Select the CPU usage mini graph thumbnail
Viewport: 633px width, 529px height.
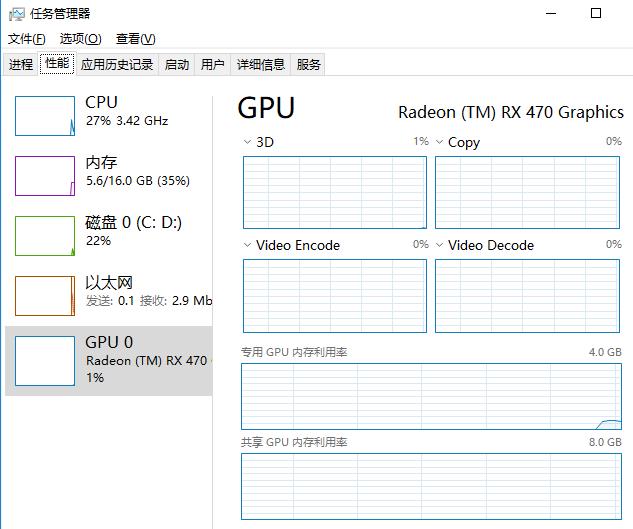pos(45,116)
